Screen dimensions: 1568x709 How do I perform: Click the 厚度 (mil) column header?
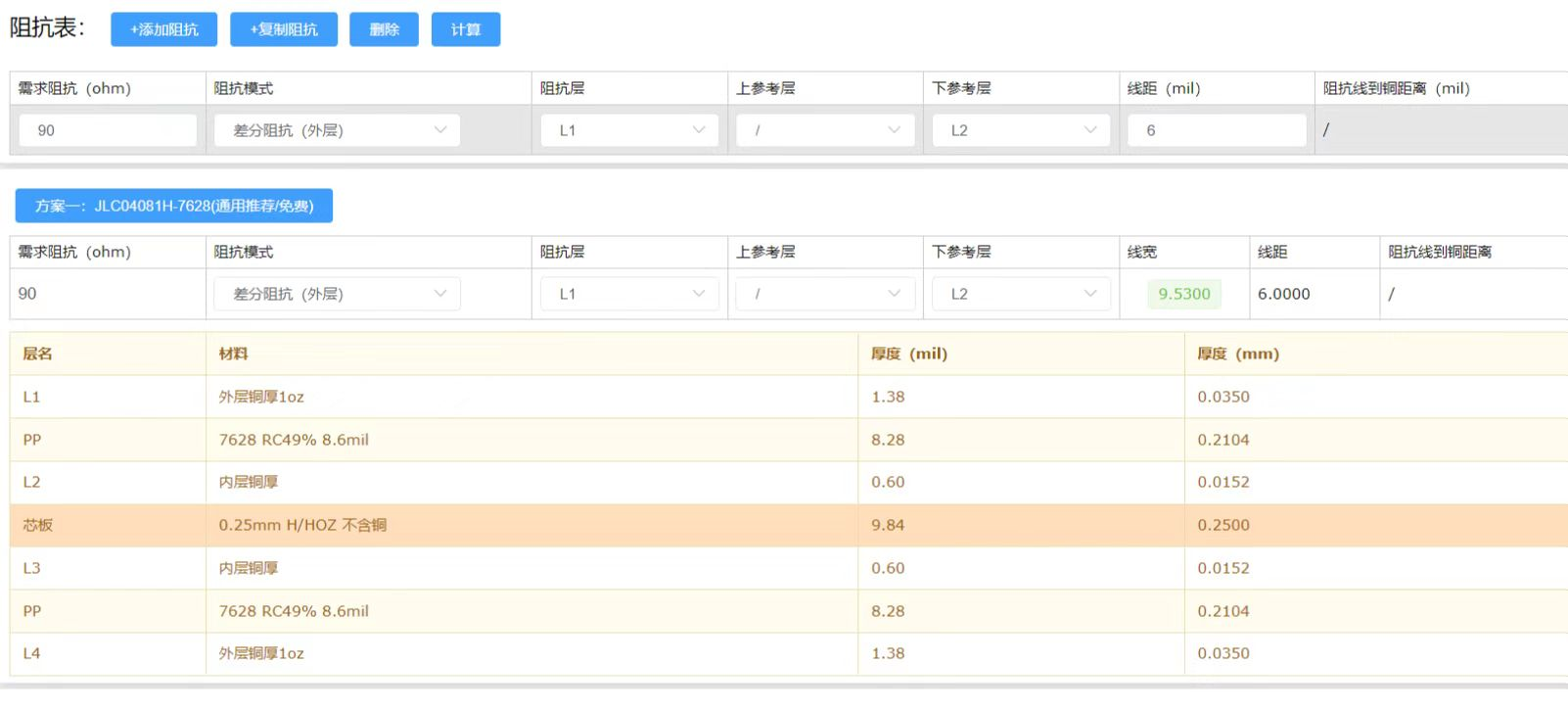(908, 354)
